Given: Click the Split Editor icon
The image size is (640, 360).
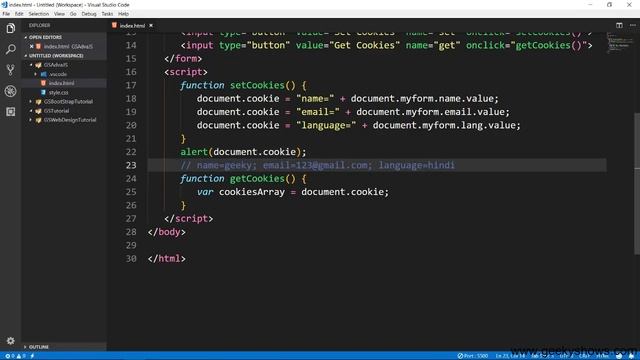Looking at the screenshot, I should pos(619,25).
